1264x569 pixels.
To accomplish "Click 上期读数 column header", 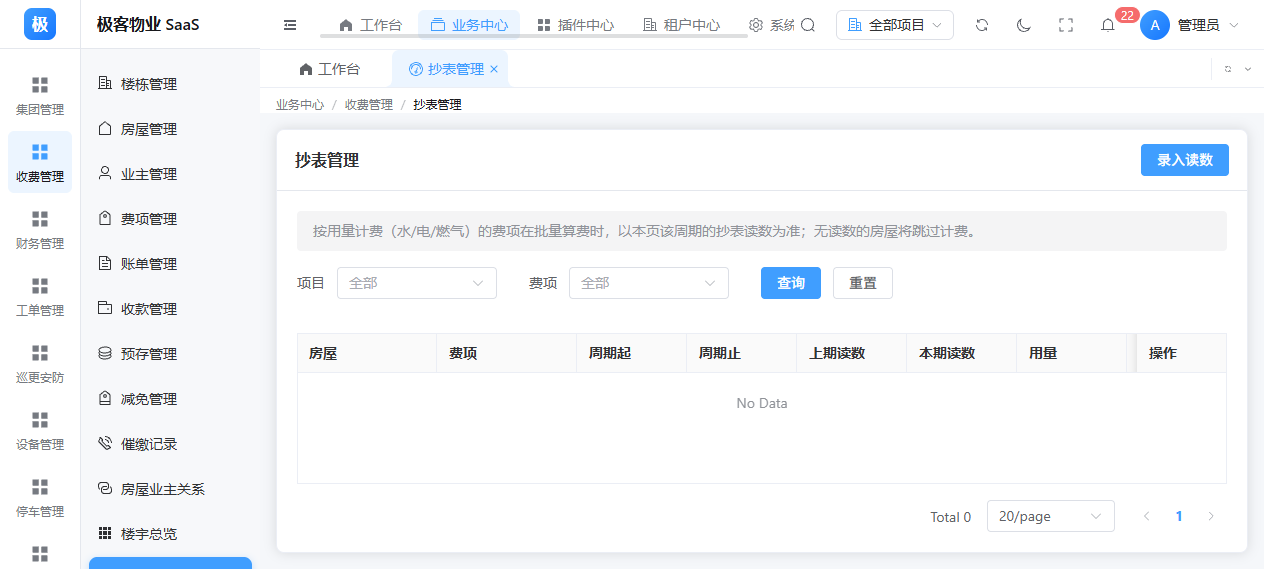I will 852,353.
